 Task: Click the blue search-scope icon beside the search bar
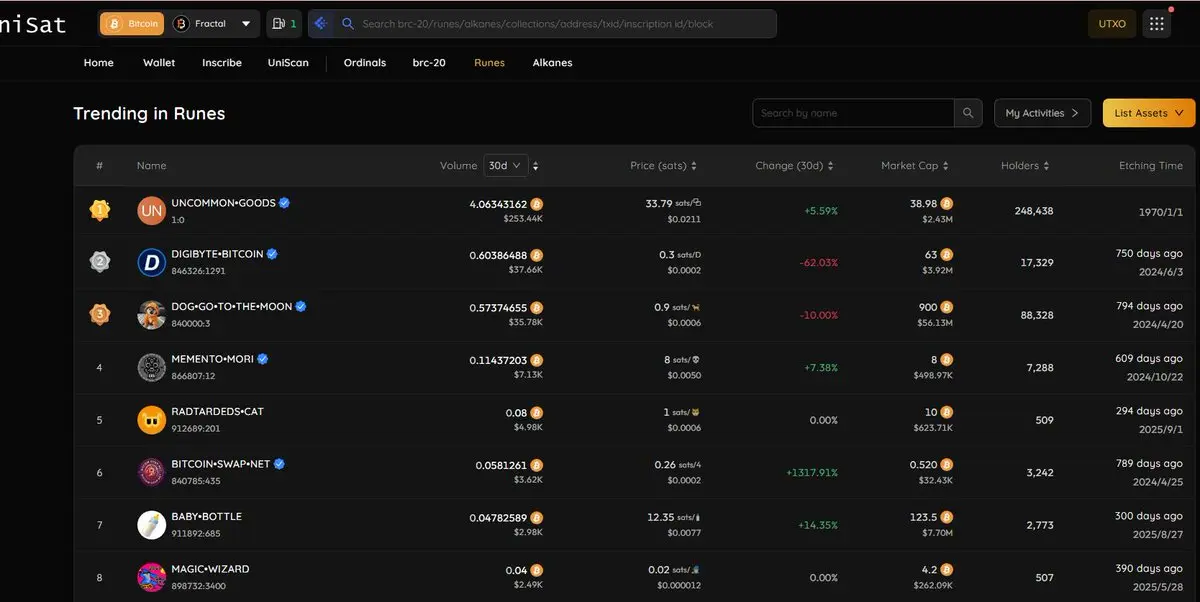coord(320,23)
